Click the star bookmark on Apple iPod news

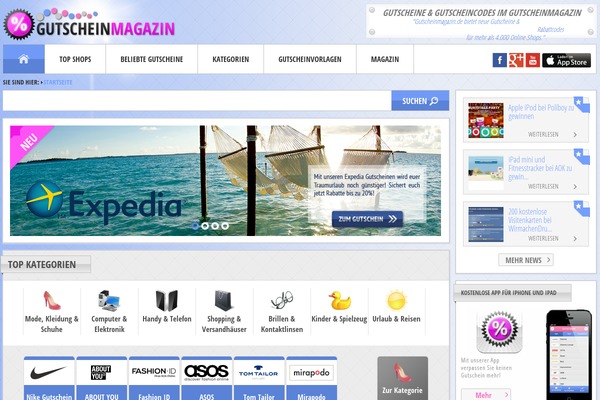coord(581,104)
